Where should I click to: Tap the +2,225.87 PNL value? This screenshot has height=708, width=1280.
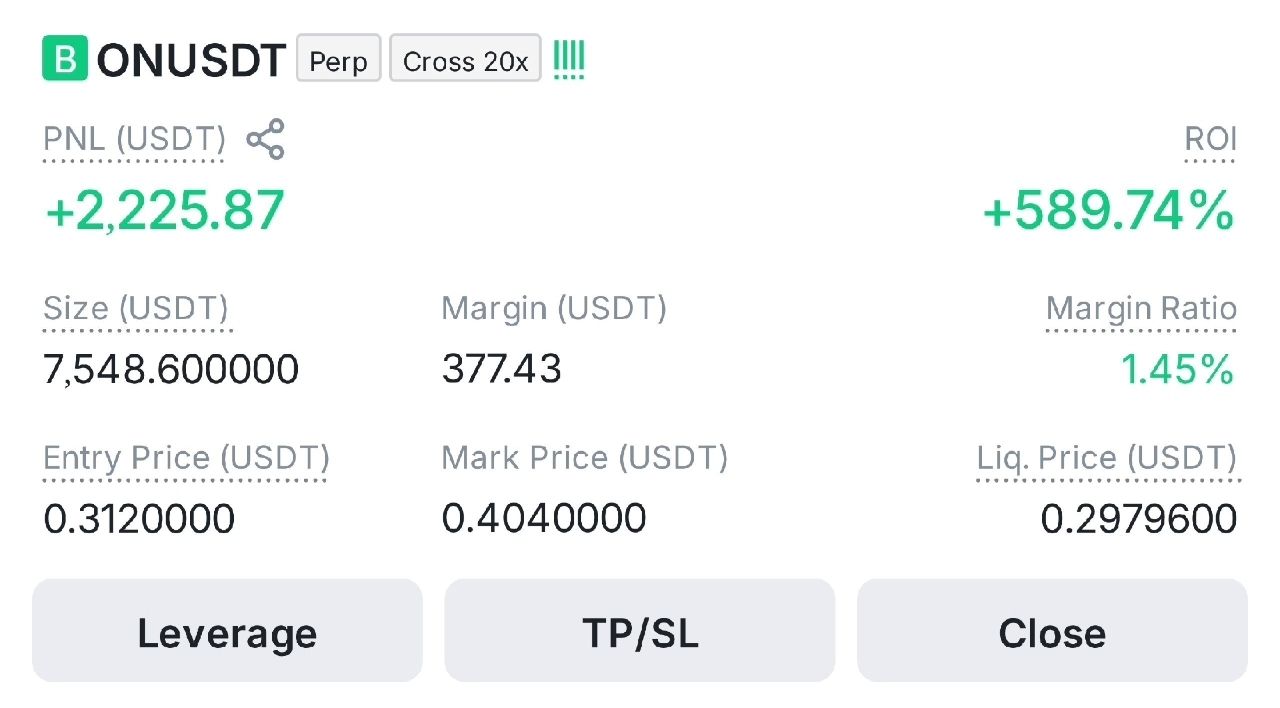[165, 211]
